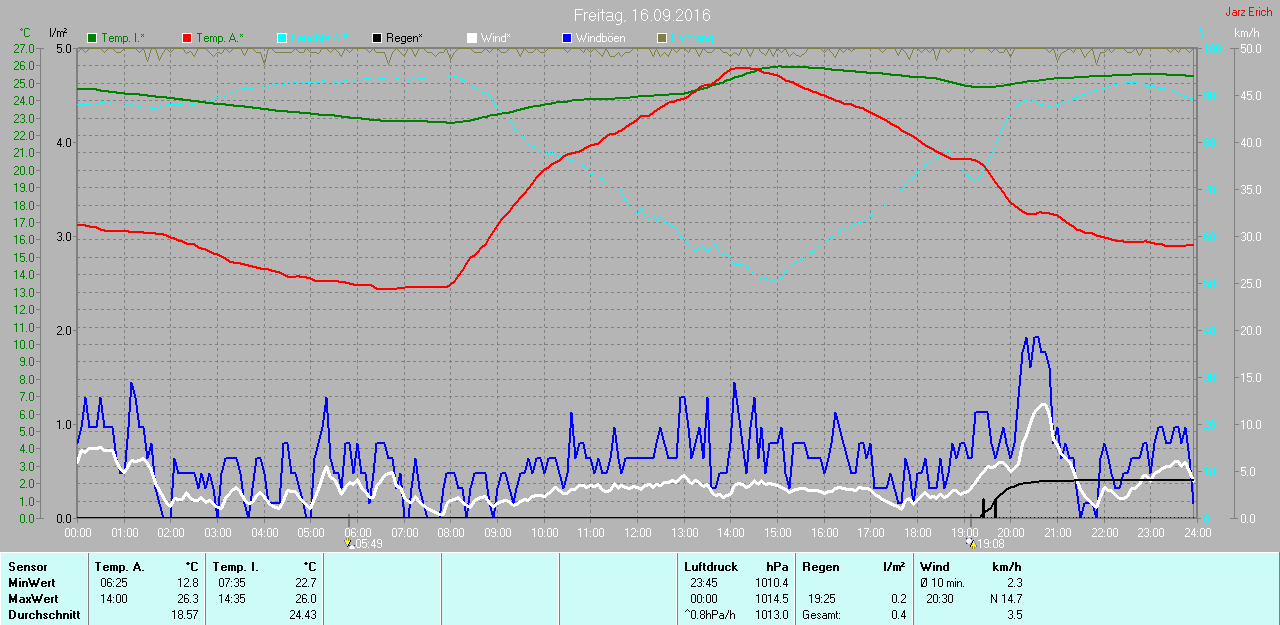This screenshot has height=625, width=1280.
Task: Click the '27.0' temperature axis value
Action: coord(23,48)
